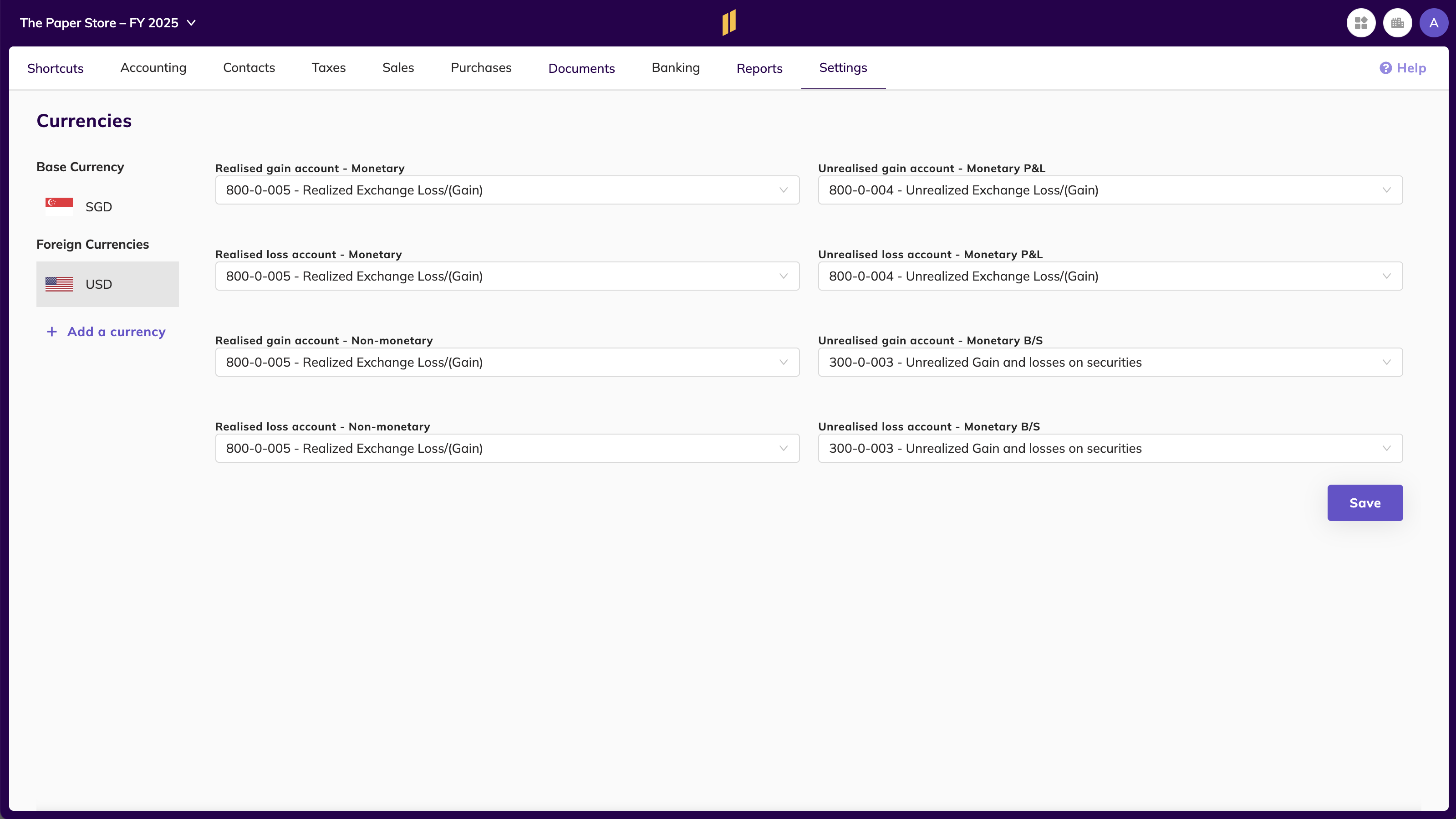Screen dimensions: 1456x819
Task: Open Unrealised gain account - Monetary P&L dropdown
Action: tap(1110, 190)
